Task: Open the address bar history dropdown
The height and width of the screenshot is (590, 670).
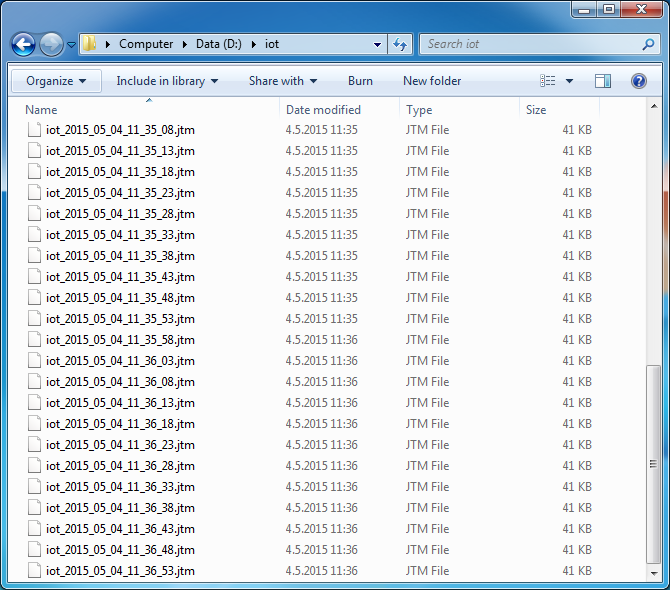Action: pos(377,44)
